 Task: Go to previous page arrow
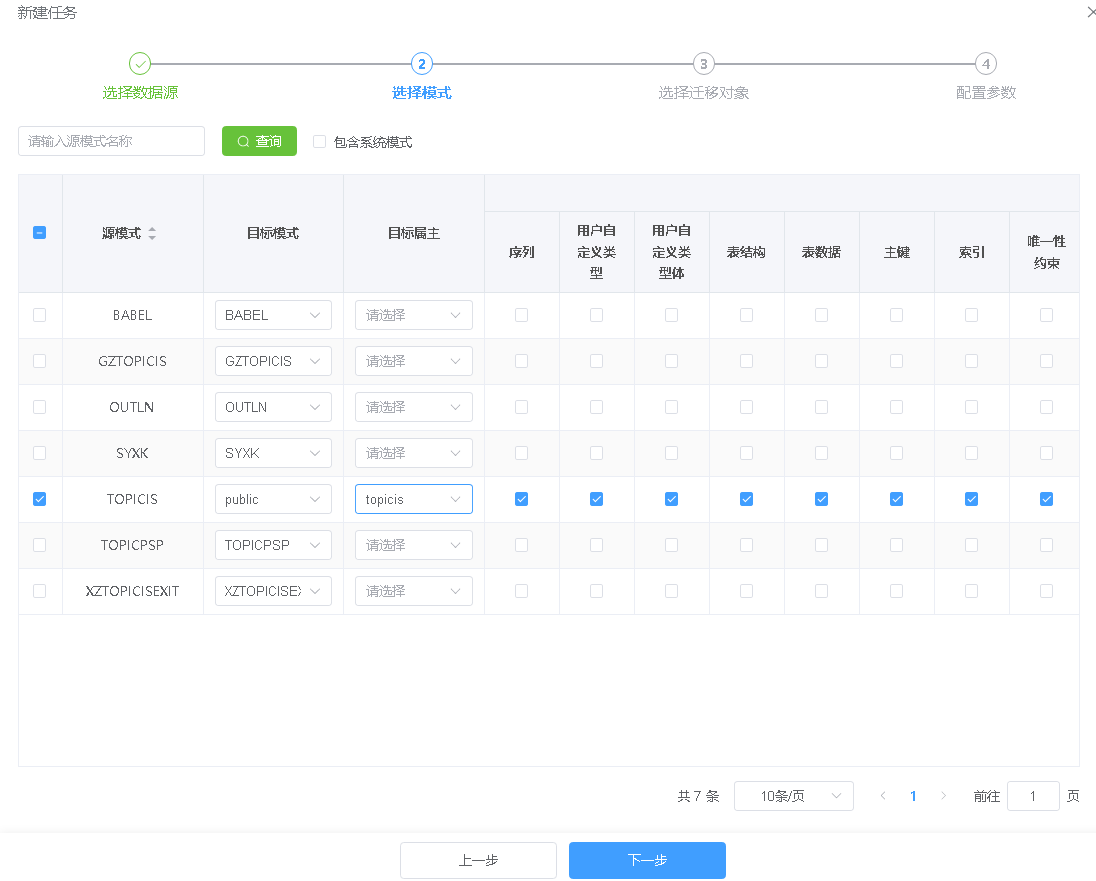(x=883, y=796)
